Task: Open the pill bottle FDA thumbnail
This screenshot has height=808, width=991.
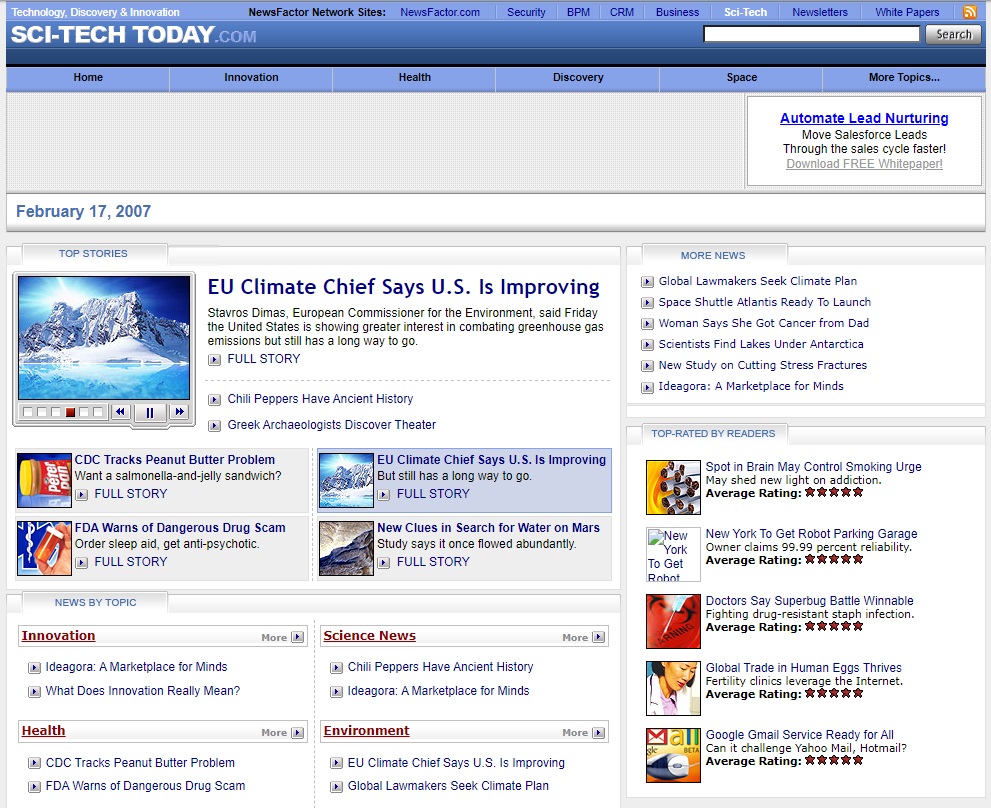Action: pyautogui.click(x=44, y=548)
